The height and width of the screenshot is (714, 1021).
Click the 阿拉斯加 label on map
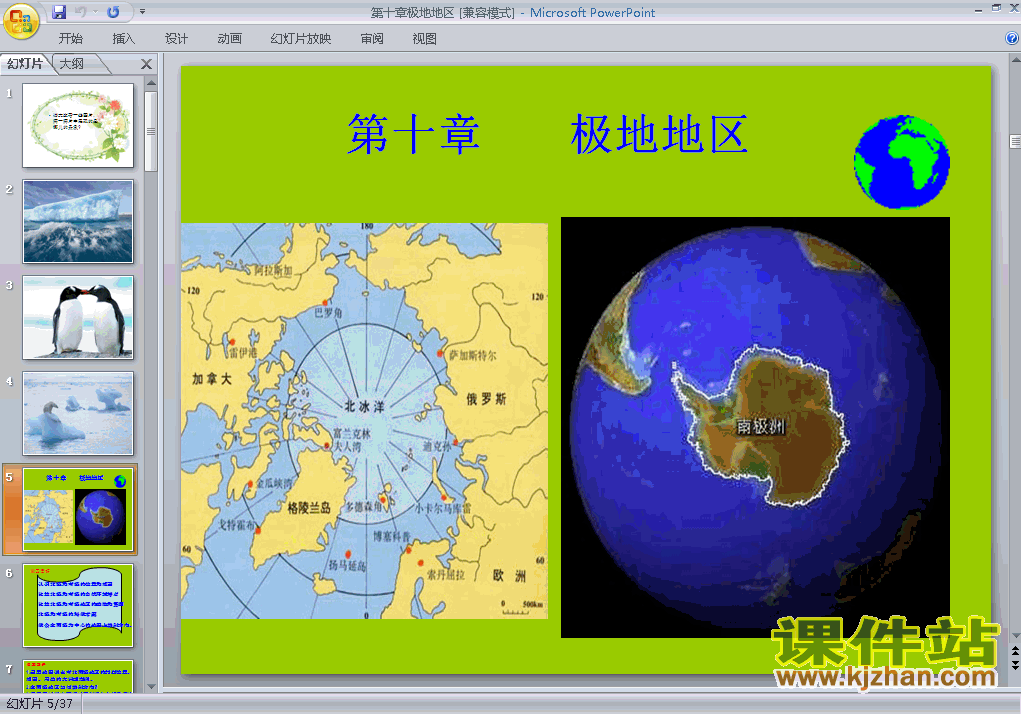tap(273, 270)
